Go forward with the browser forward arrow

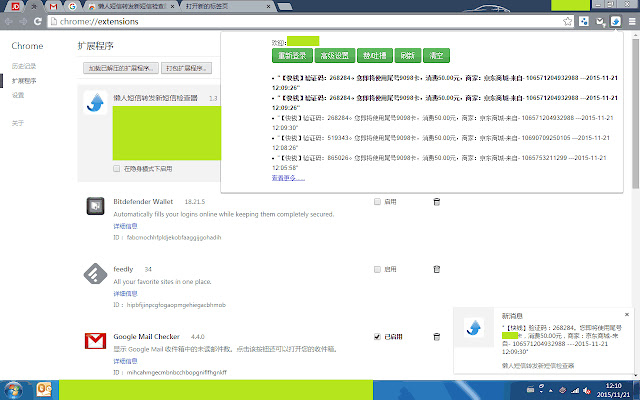point(23,21)
